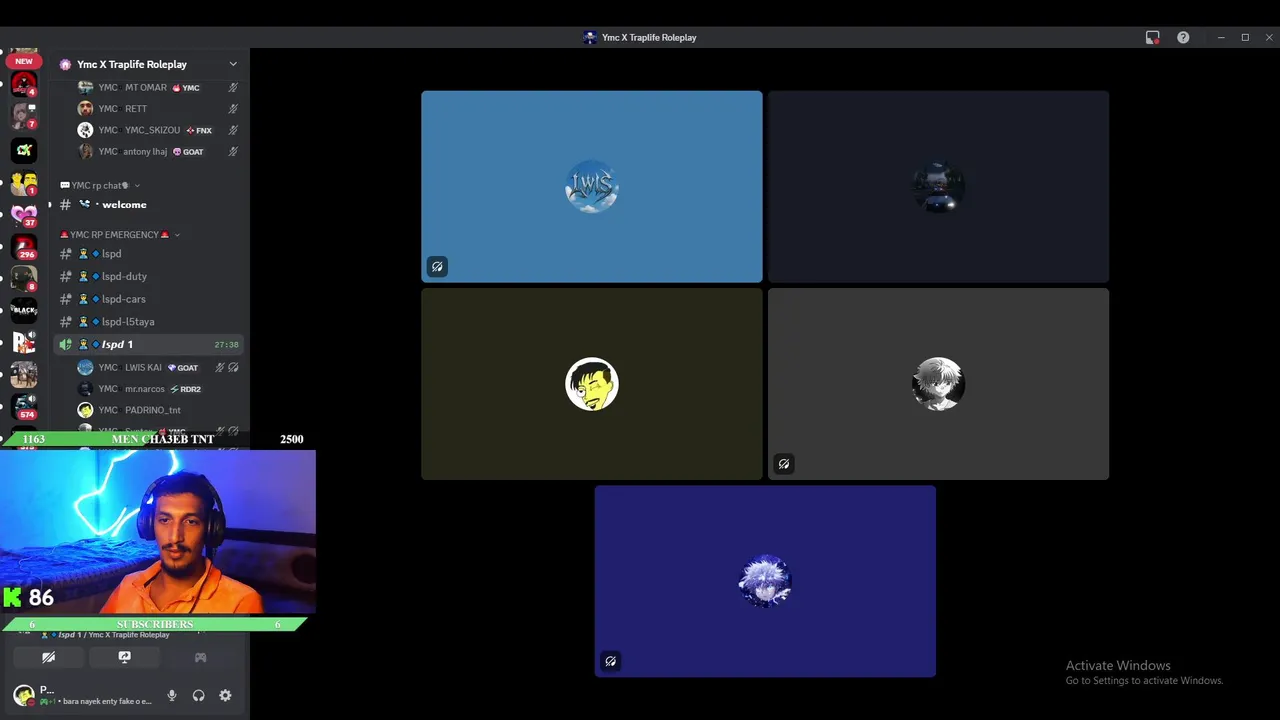Click the FNX tag badge next to YMC_SKIZOU
1280x720 pixels.
[x=199, y=130]
